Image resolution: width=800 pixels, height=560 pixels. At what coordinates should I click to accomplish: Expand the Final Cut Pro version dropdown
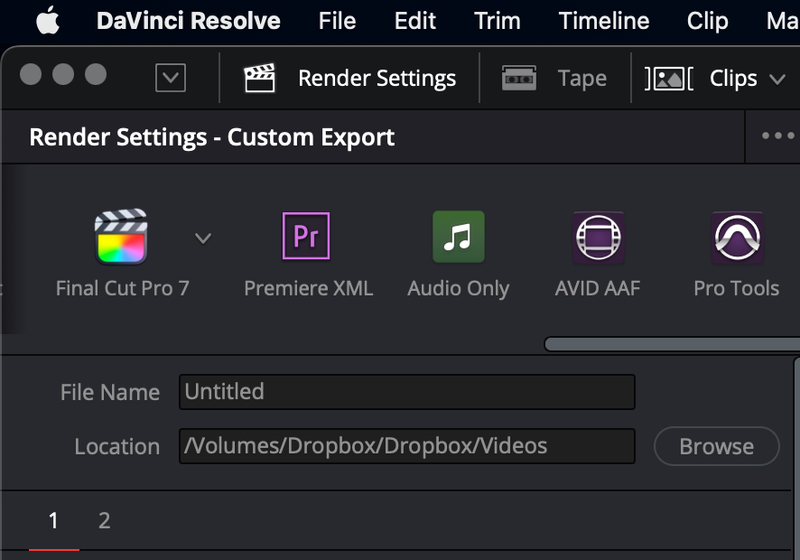203,238
